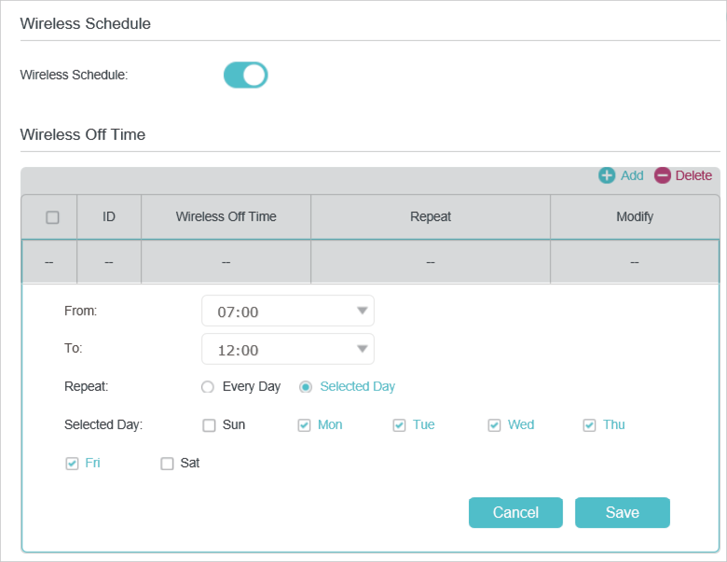Viewport: 727px width, 562px height.
Task: Check the Sat checkbox
Action: (x=167, y=463)
